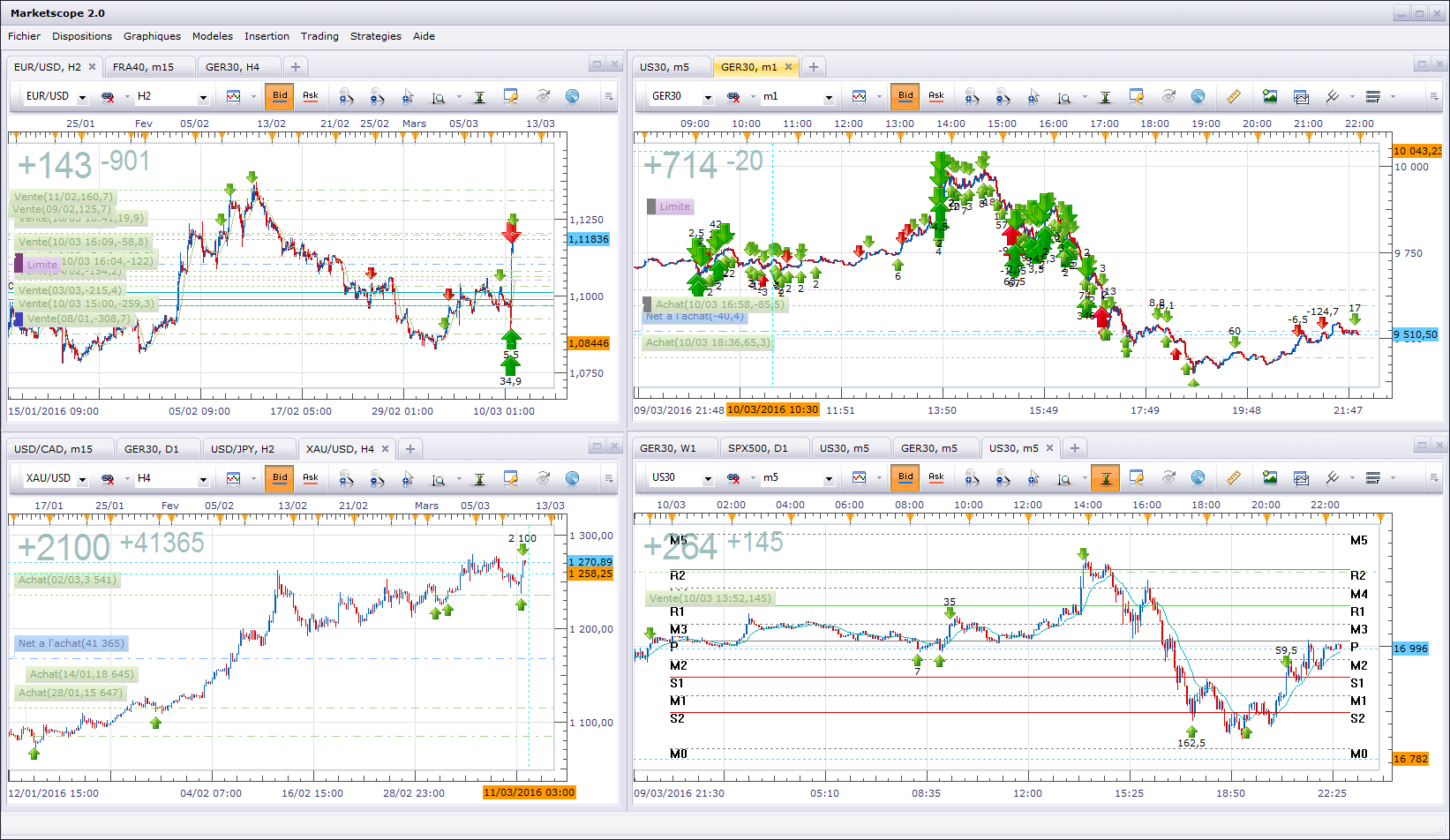Add new tab next to GER30, H4

click(296, 67)
